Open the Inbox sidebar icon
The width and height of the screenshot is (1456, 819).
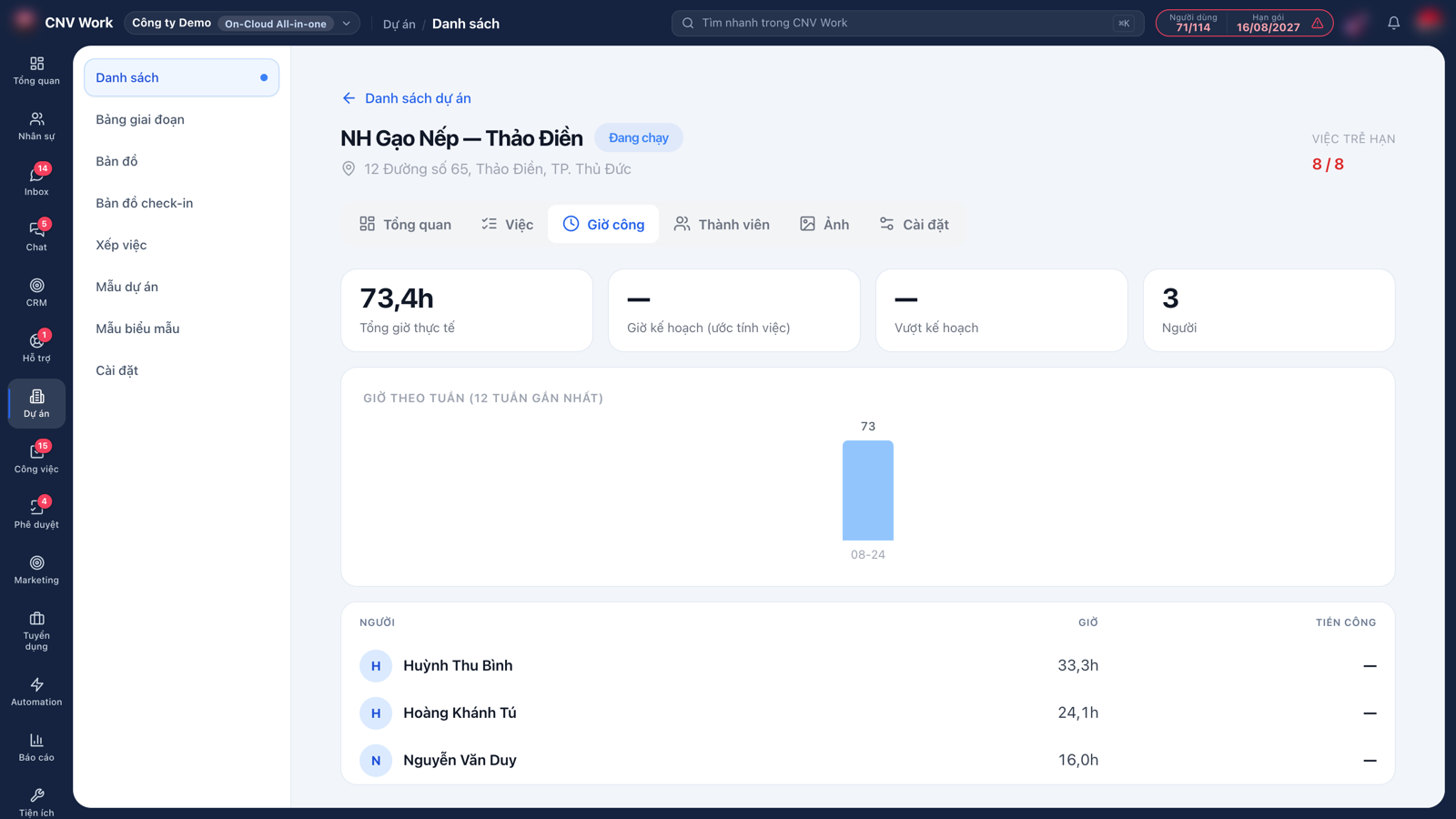[36, 180]
